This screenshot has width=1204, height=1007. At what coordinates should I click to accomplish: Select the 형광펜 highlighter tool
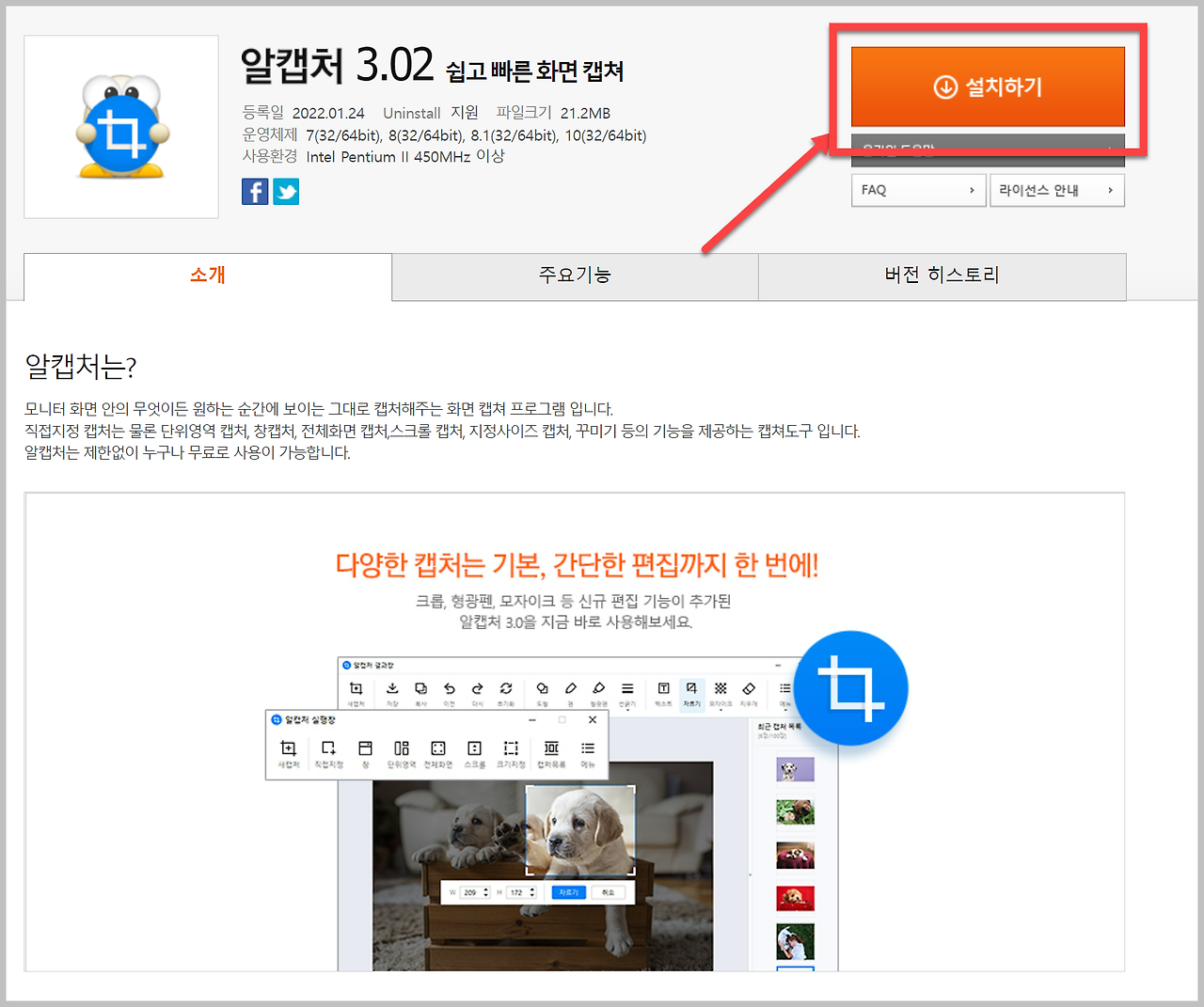(x=598, y=693)
